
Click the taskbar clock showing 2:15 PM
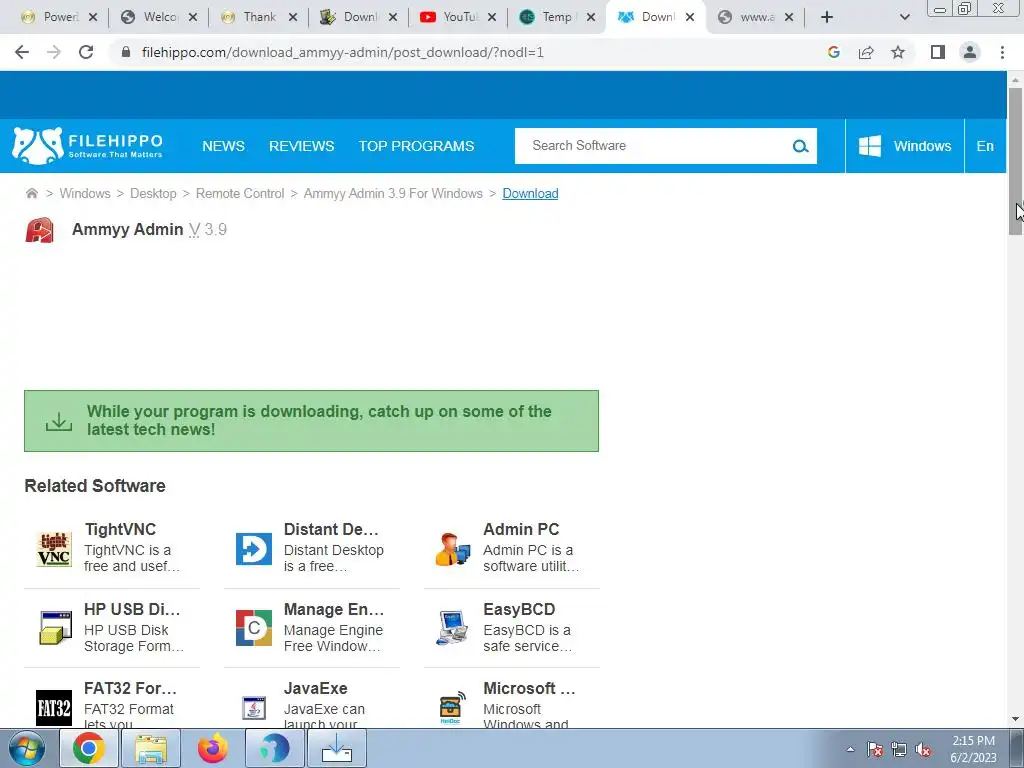point(973,748)
